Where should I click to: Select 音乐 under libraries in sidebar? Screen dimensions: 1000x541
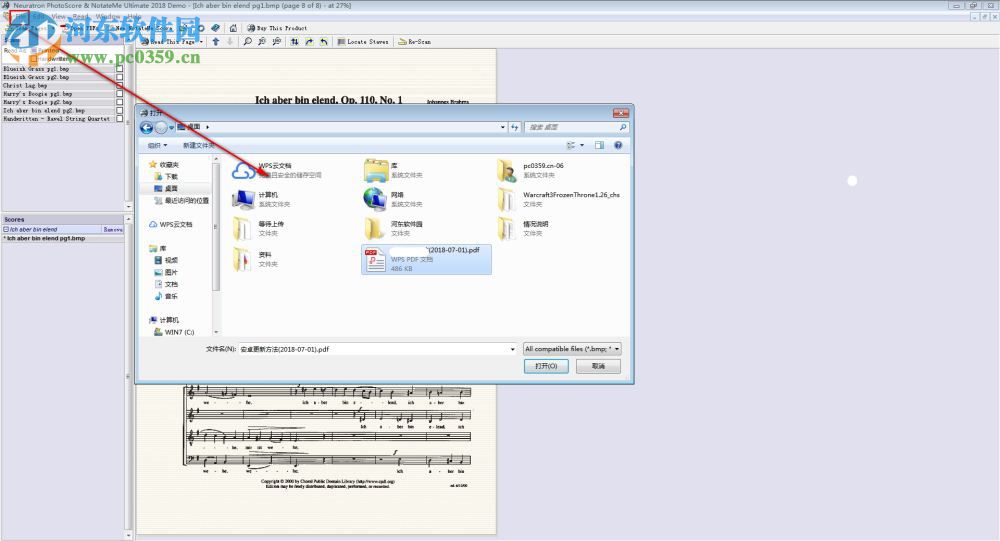(x=166, y=297)
